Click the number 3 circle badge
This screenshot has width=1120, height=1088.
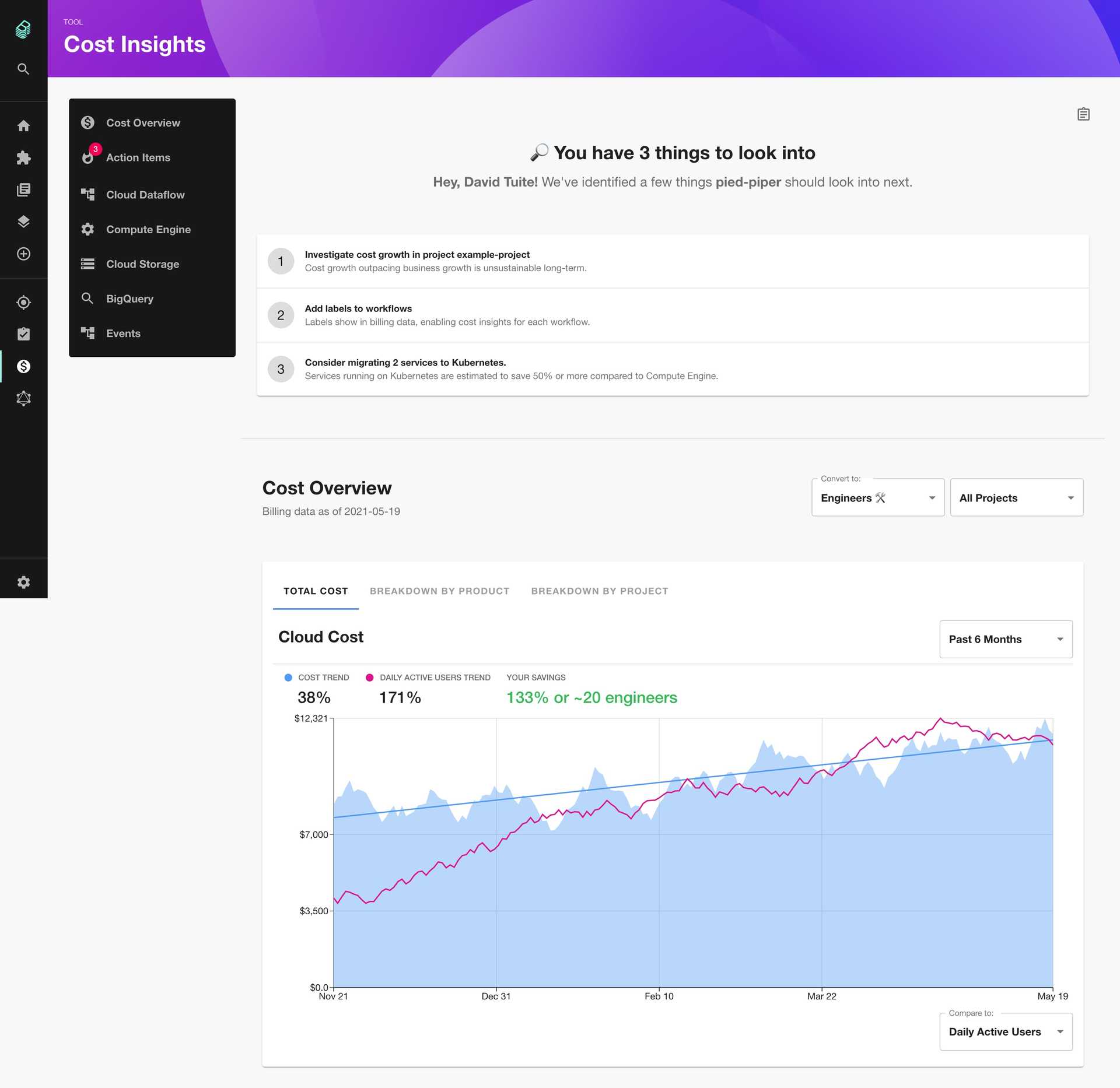point(281,369)
